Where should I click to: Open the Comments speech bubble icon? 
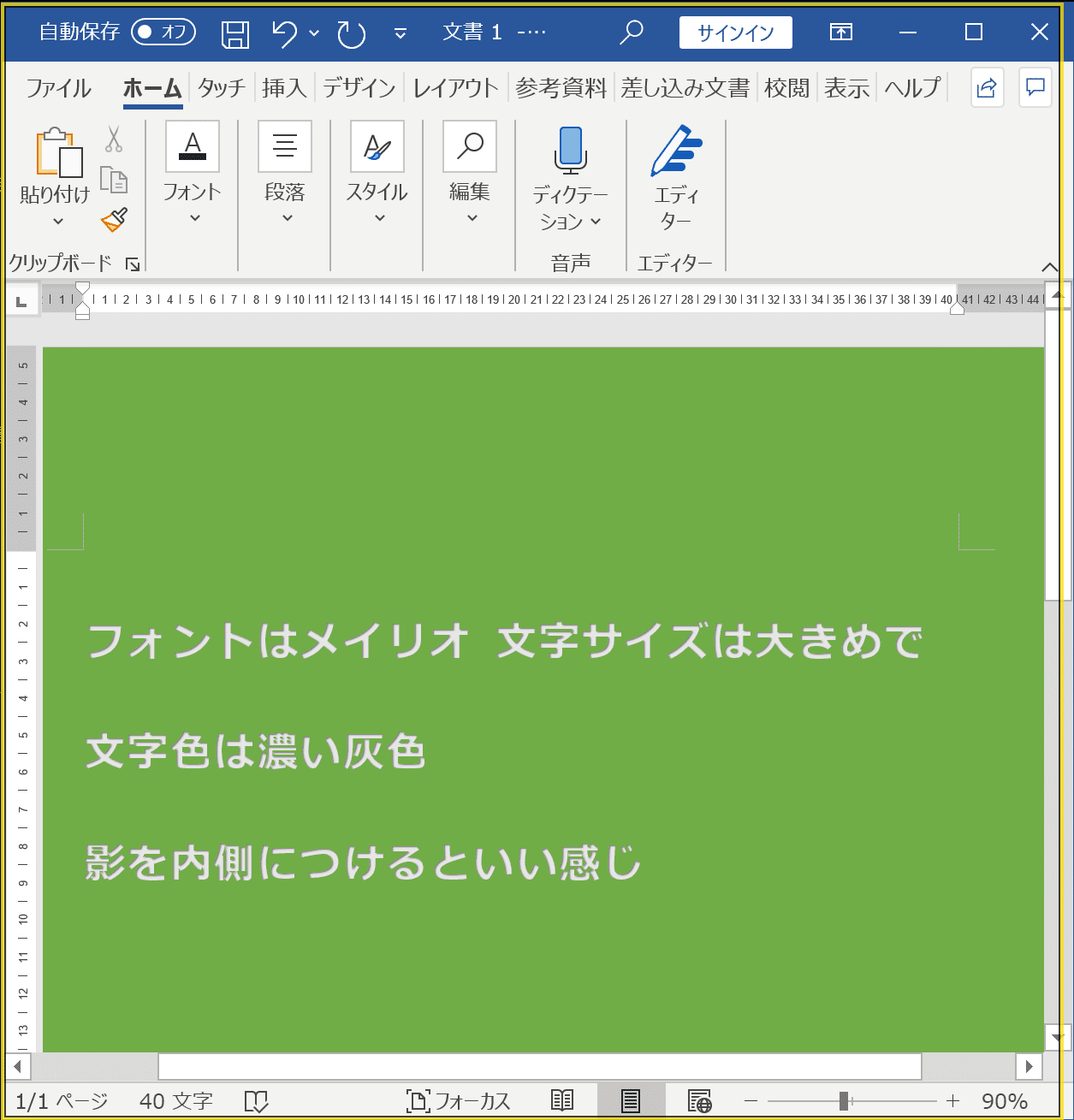coord(1035,87)
